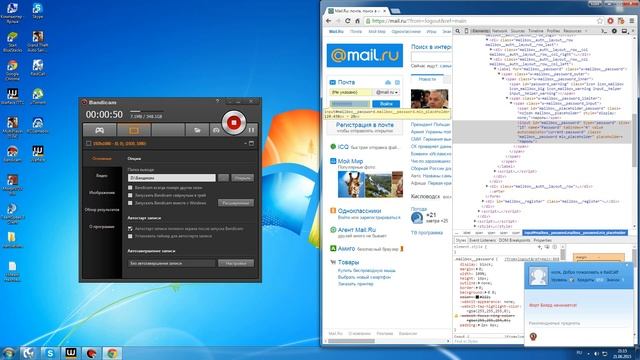Image resolution: width=640 pixels, height=360 pixels.
Task: Open the Мой Мир link
Action: [x=350, y=161]
